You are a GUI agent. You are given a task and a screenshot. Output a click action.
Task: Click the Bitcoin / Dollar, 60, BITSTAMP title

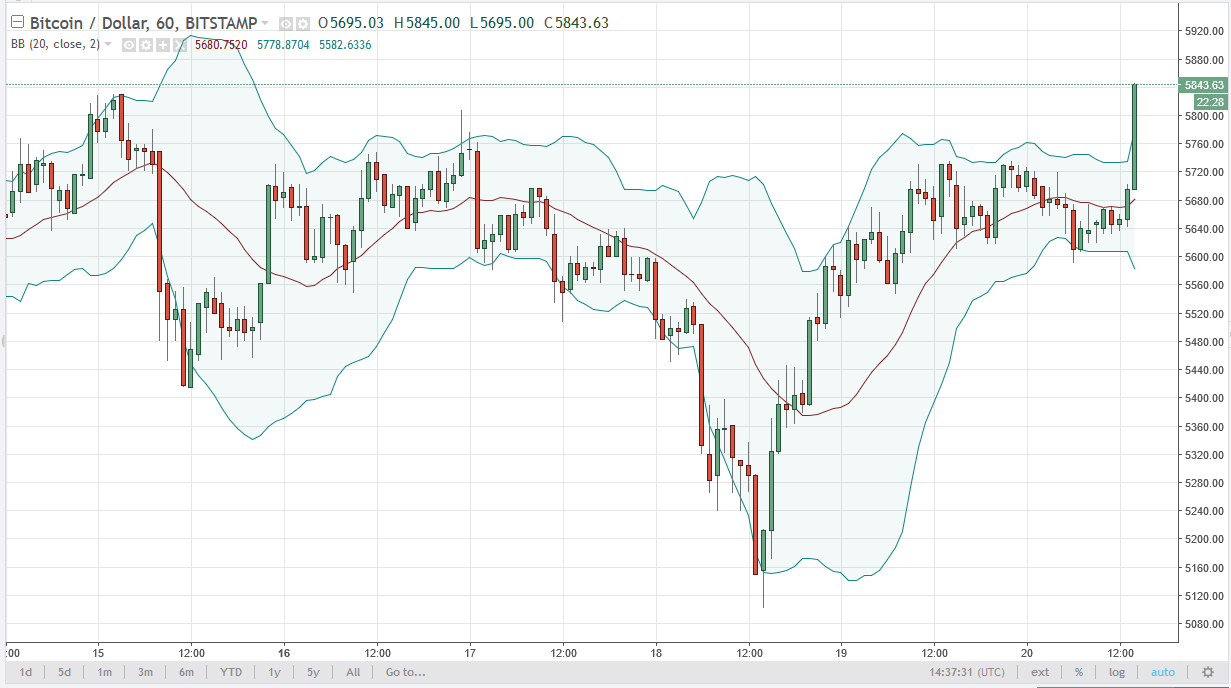click(x=143, y=23)
